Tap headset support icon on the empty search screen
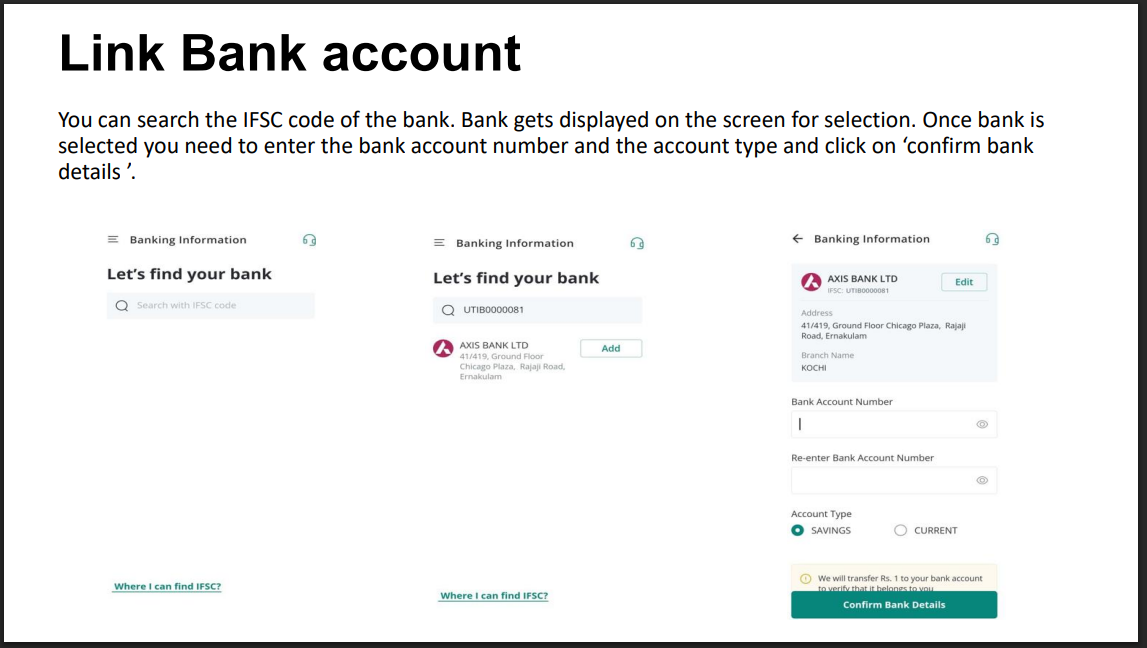The height and width of the screenshot is (648, 1147). pyautogui.click(x=310, y=240)
